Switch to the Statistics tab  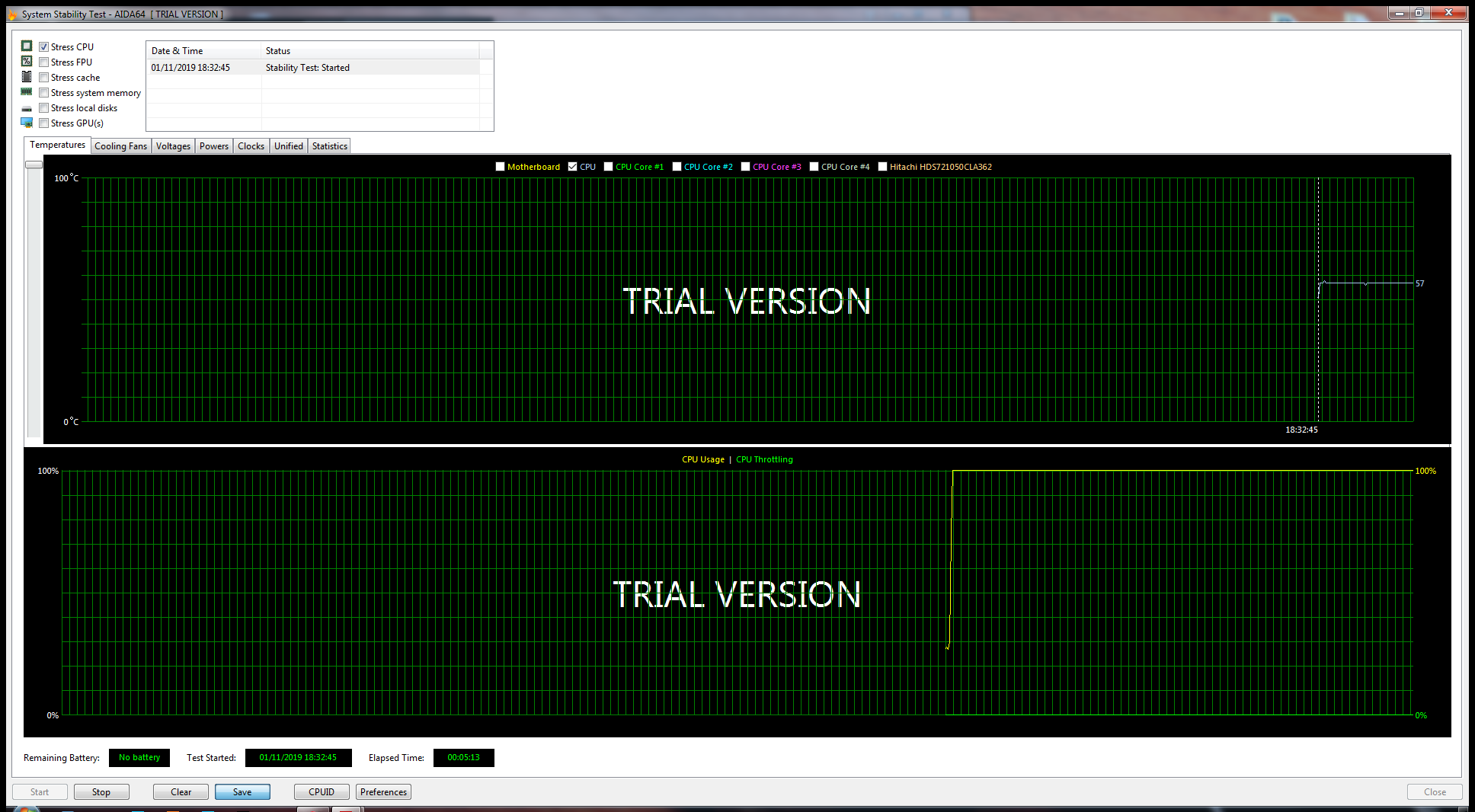pos(330,146)
